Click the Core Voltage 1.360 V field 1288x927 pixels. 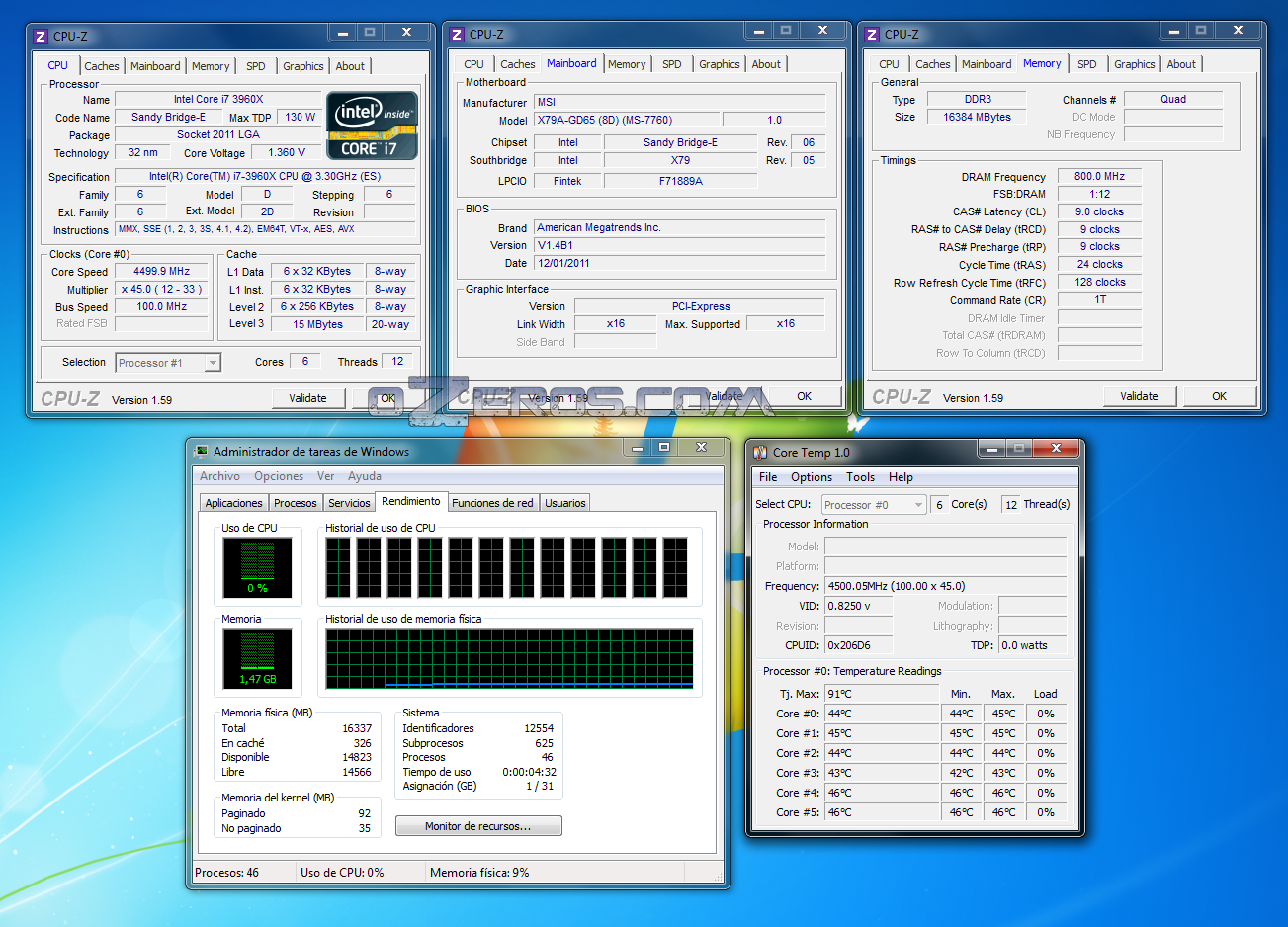(x=287, y=152)
